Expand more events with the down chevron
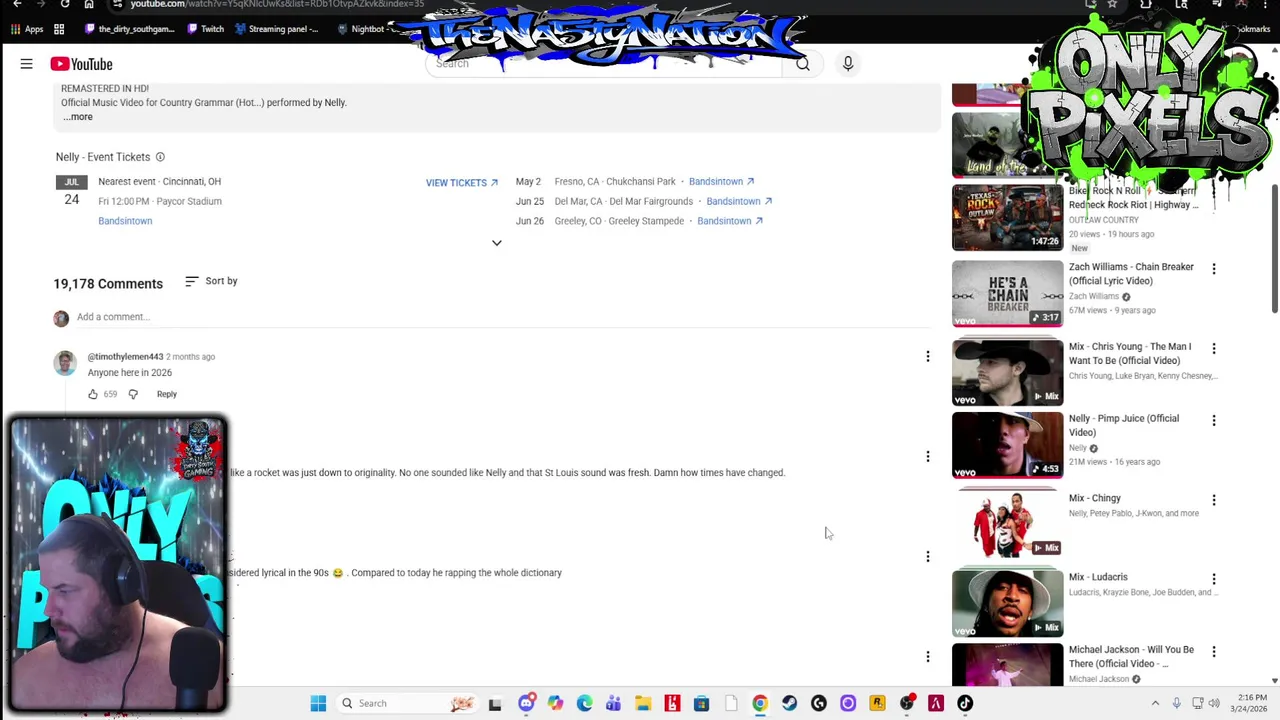Viewport: 1280px width, 720px height. 496,243
